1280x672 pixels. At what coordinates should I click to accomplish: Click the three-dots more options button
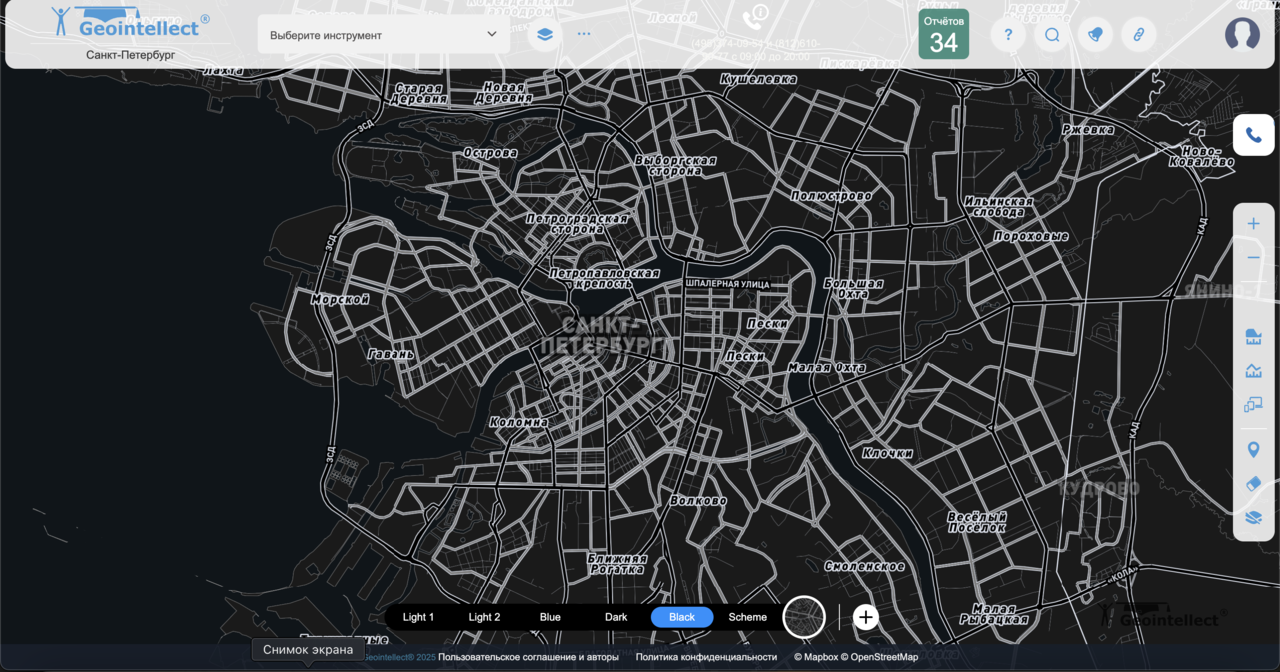pyautogui.click(x=584, y=34)
